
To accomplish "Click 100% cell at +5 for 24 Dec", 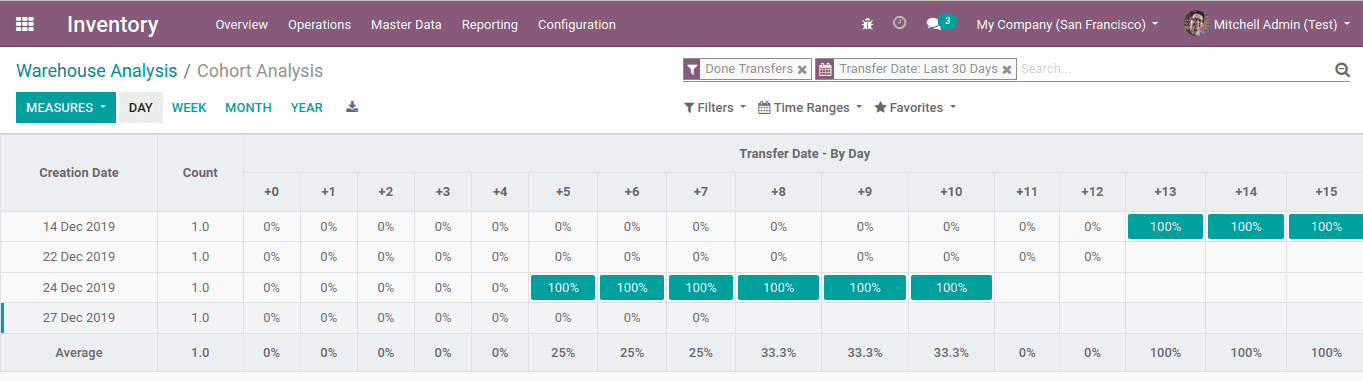I will coord(563,288).
